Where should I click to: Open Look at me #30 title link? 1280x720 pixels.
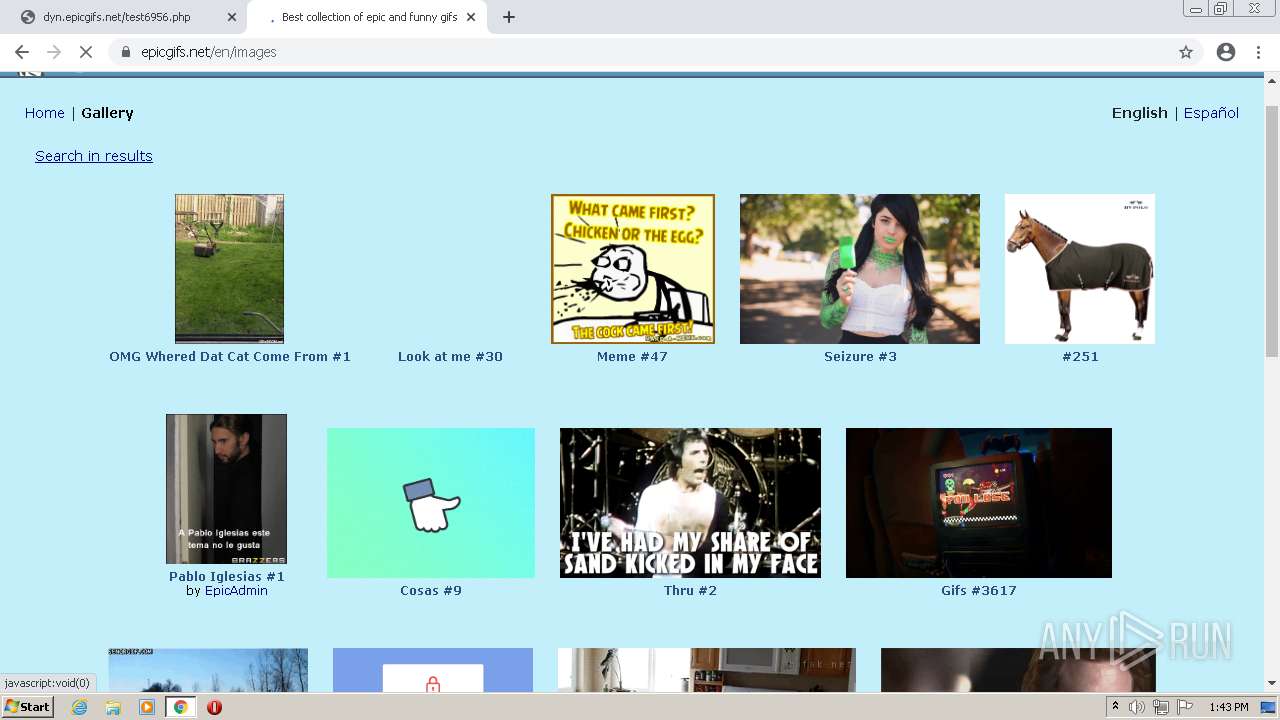click(450, 357)
